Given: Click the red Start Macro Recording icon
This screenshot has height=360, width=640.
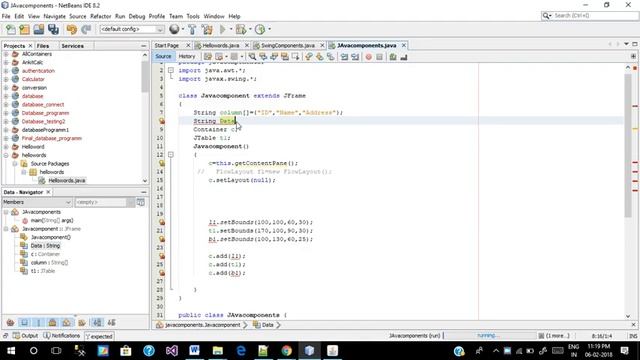Looking at the screenshot, I should pyautogui.click(x=369, y=57).
